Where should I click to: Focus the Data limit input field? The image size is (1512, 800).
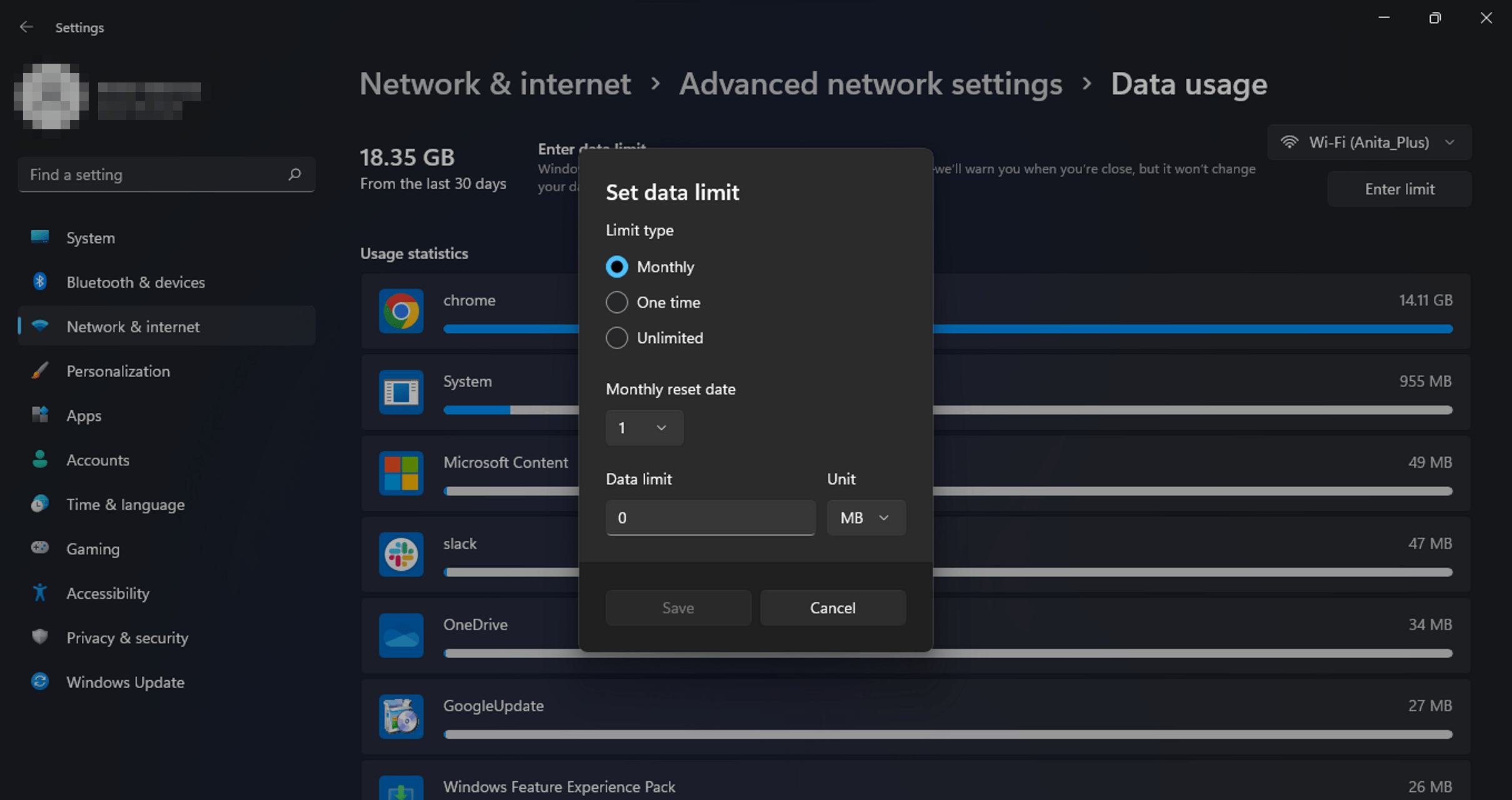(x=710, y=518)
